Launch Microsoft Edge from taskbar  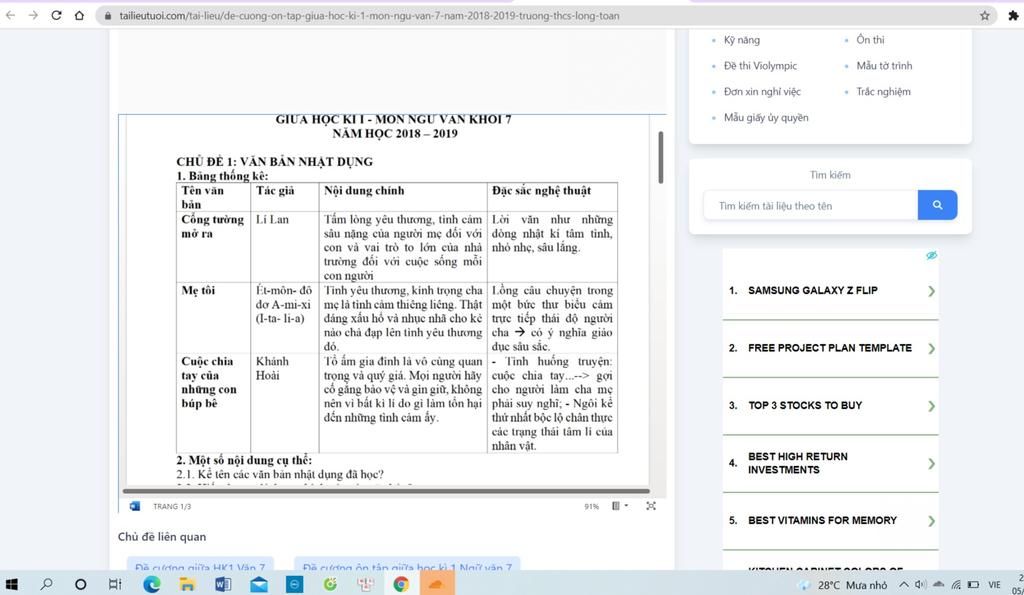tap(152, 585)
